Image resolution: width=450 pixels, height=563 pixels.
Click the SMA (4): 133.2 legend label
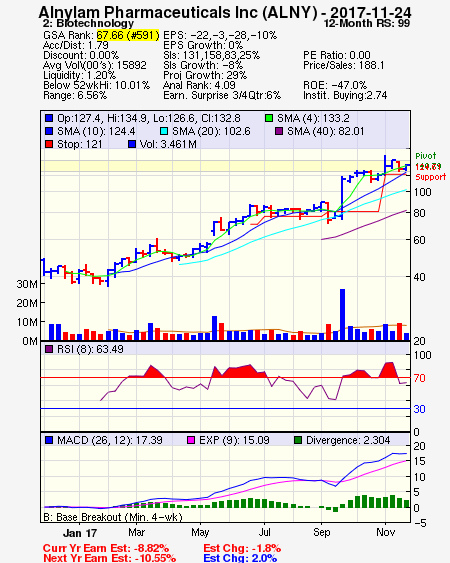[313, 118]
